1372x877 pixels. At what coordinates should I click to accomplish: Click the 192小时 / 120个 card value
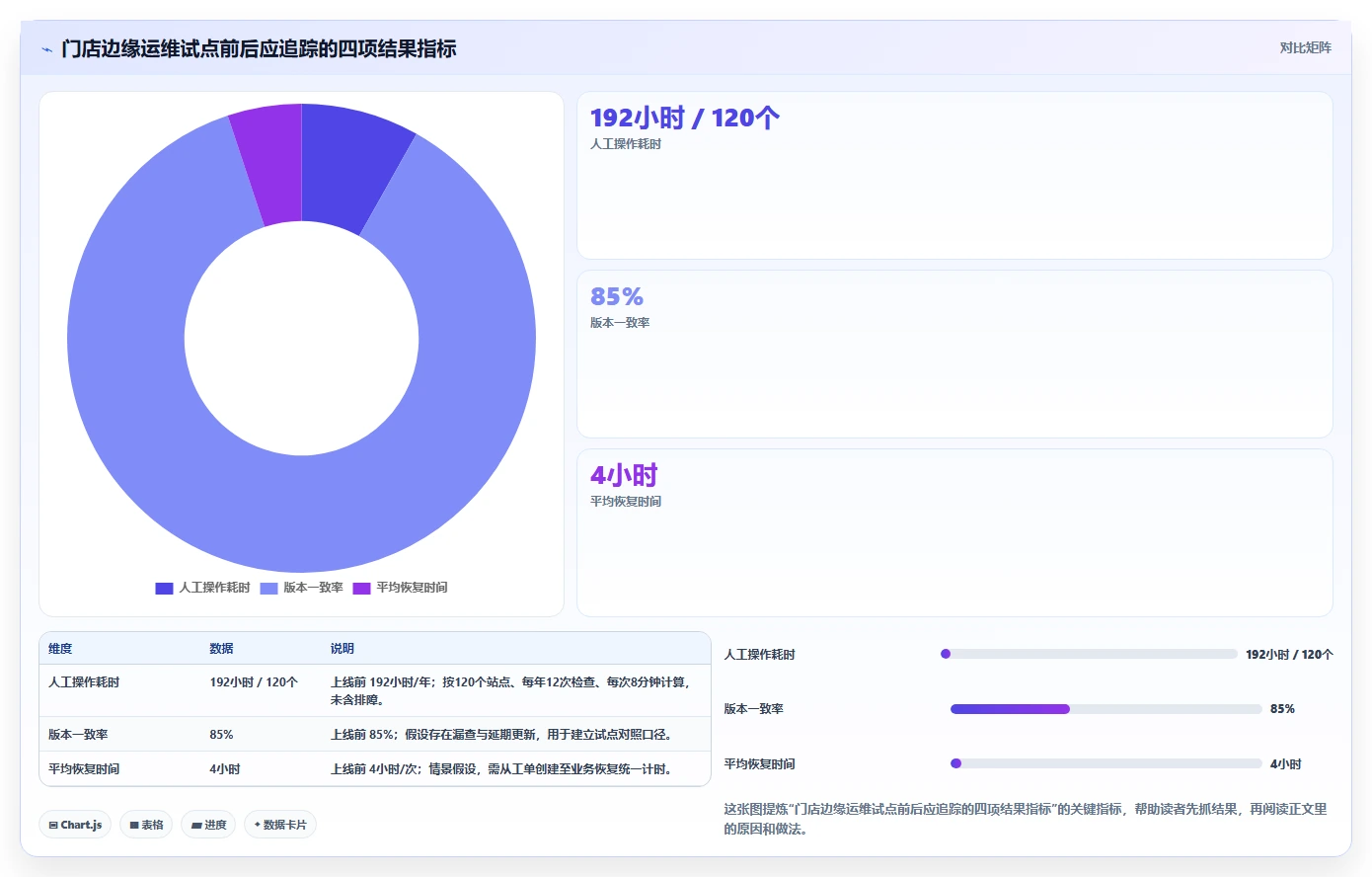(684, 118)
